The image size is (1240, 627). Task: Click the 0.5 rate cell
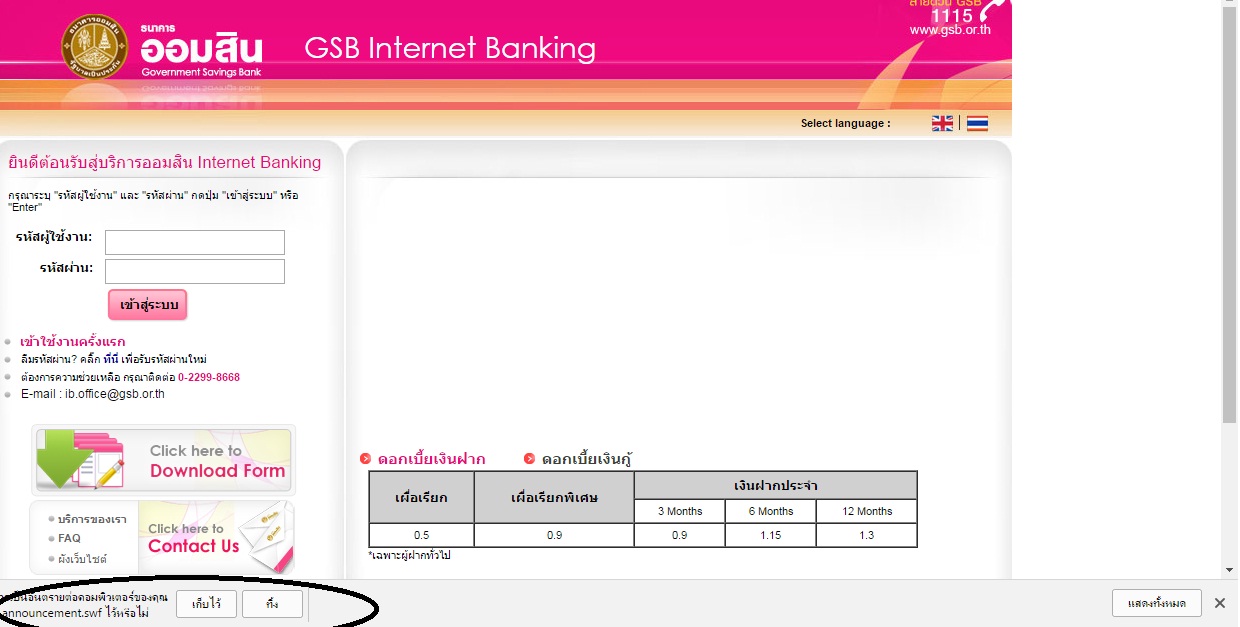(421, 535)
